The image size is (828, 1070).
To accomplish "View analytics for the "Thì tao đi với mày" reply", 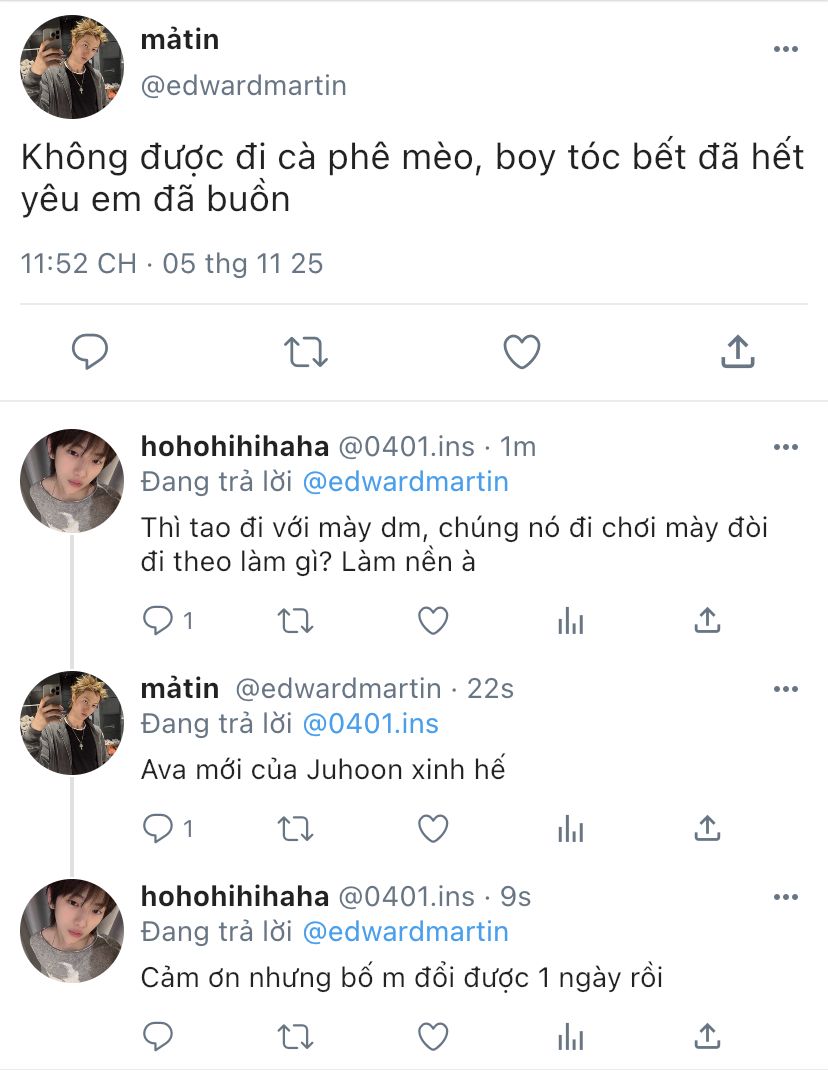I will [570, 621].
